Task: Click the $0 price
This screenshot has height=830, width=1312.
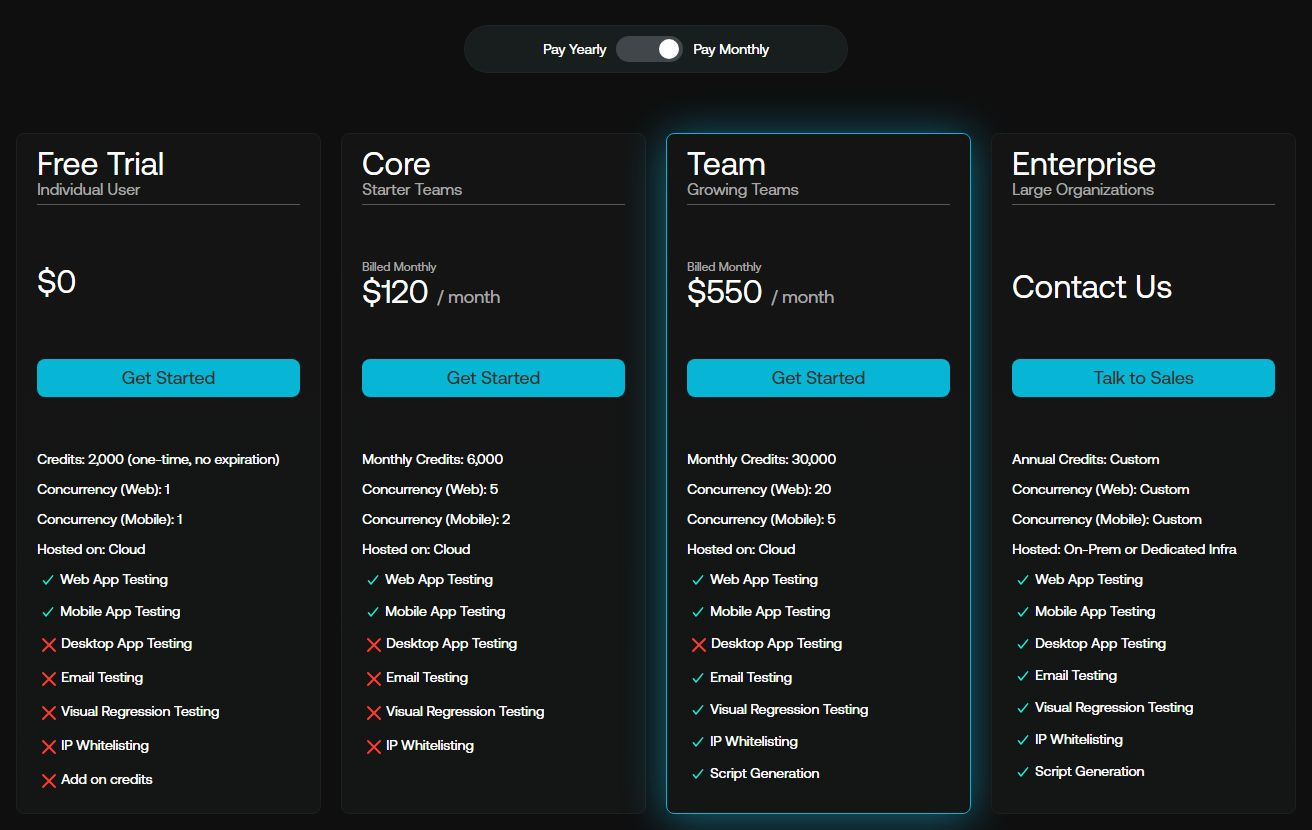Action: (56, 282)
